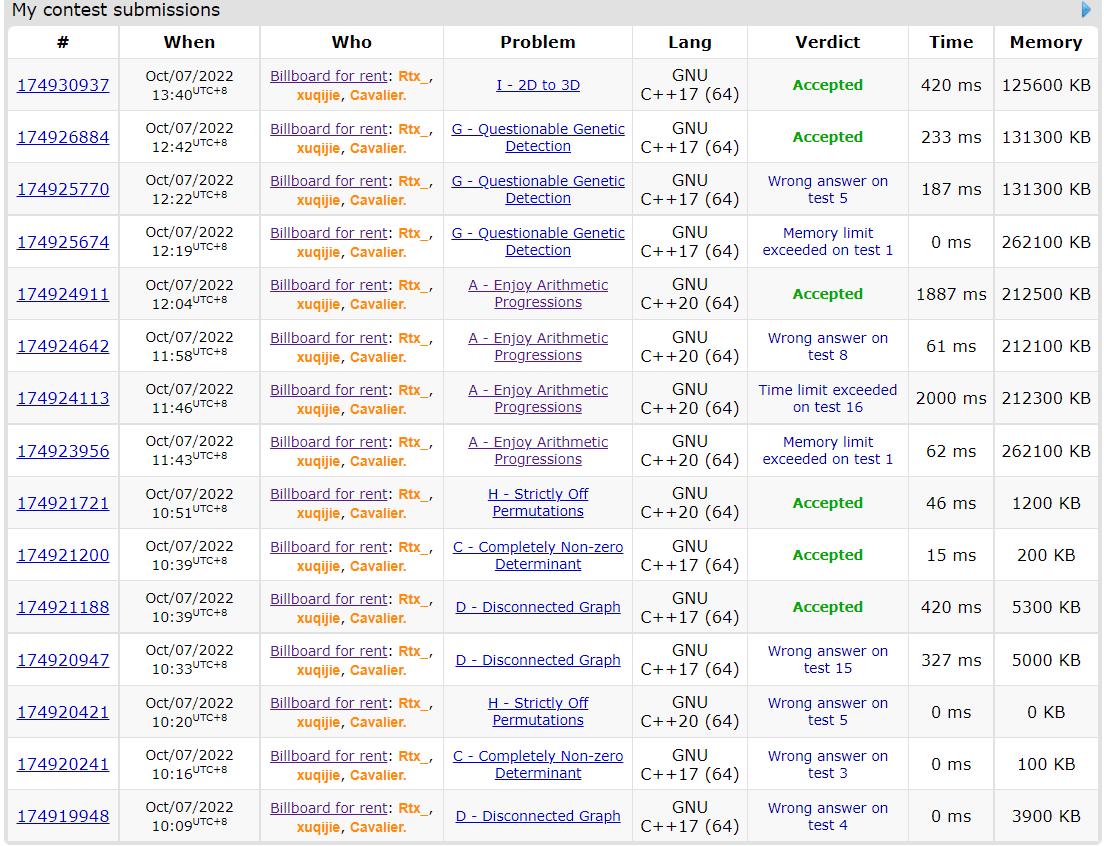Click the Verdict column header
Image resolution: width=1104 pixels, height=846 pixels.
827,42
